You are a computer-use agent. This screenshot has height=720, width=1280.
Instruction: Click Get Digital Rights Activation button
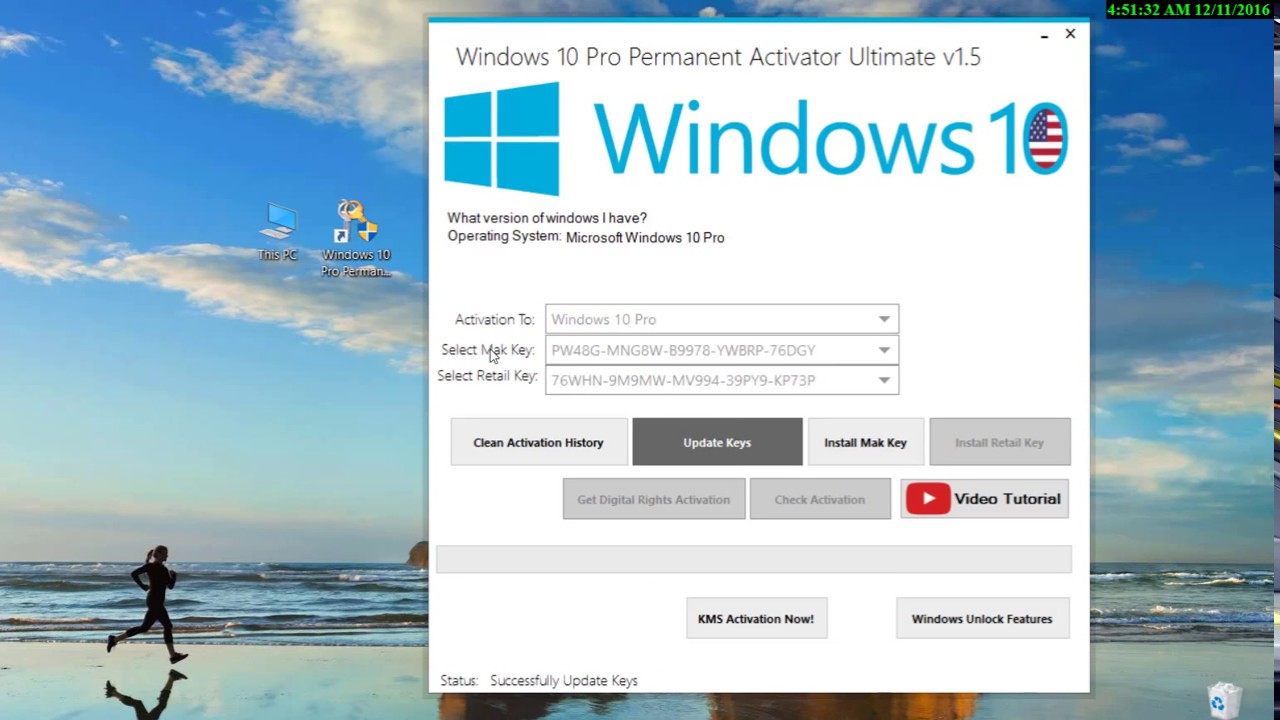(x=654, y=499)
